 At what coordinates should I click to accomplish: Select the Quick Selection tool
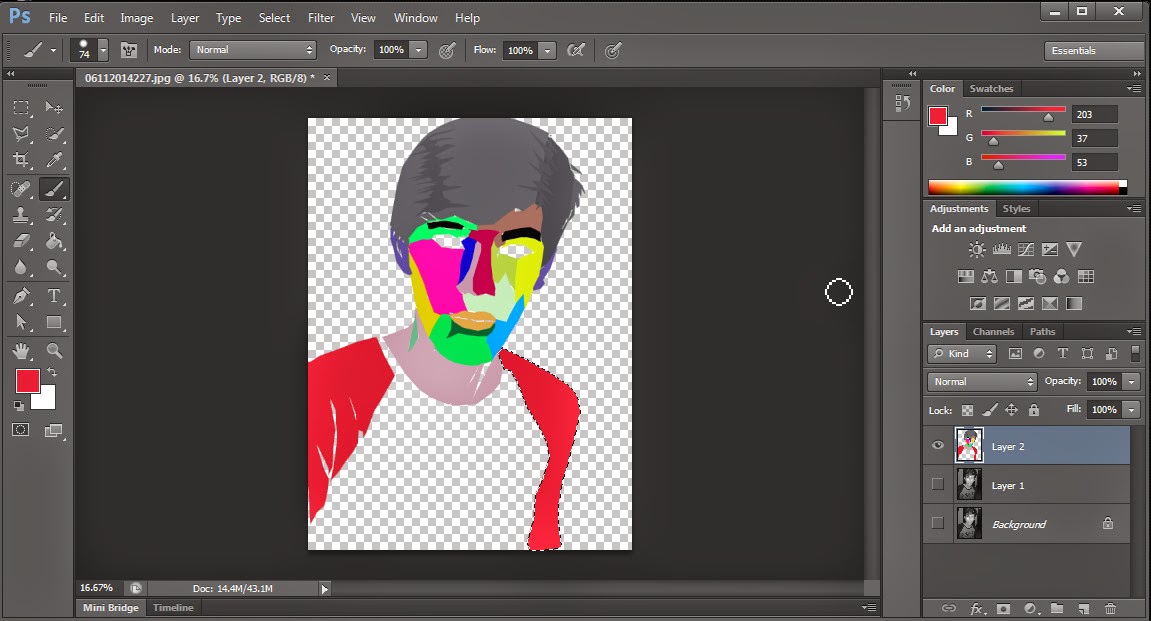54,134
